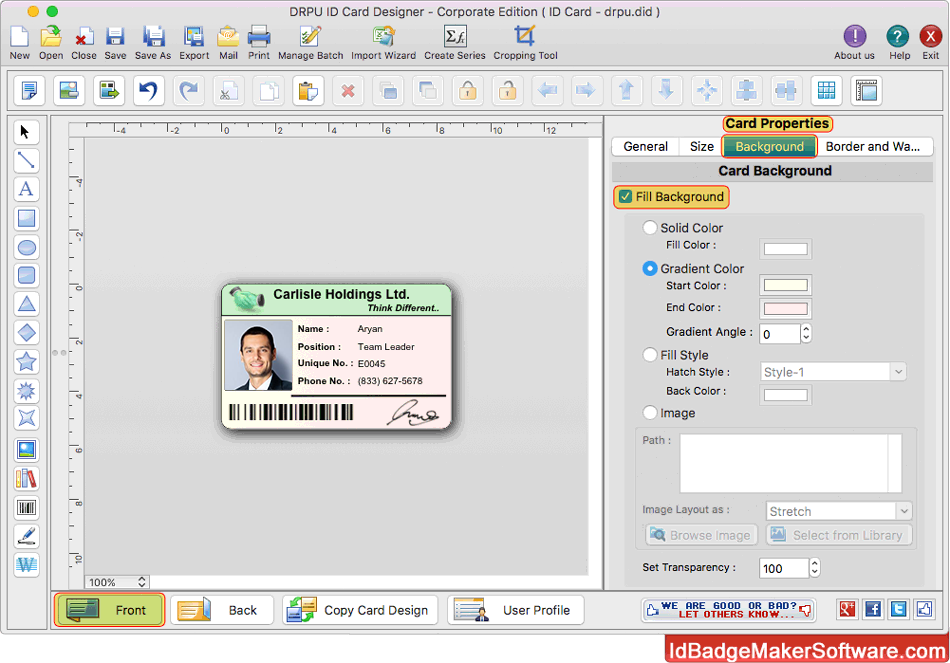Pick the Barcode tool from the left toolbar
Screen dimensions: 950x663
click(x=26, y=507)
